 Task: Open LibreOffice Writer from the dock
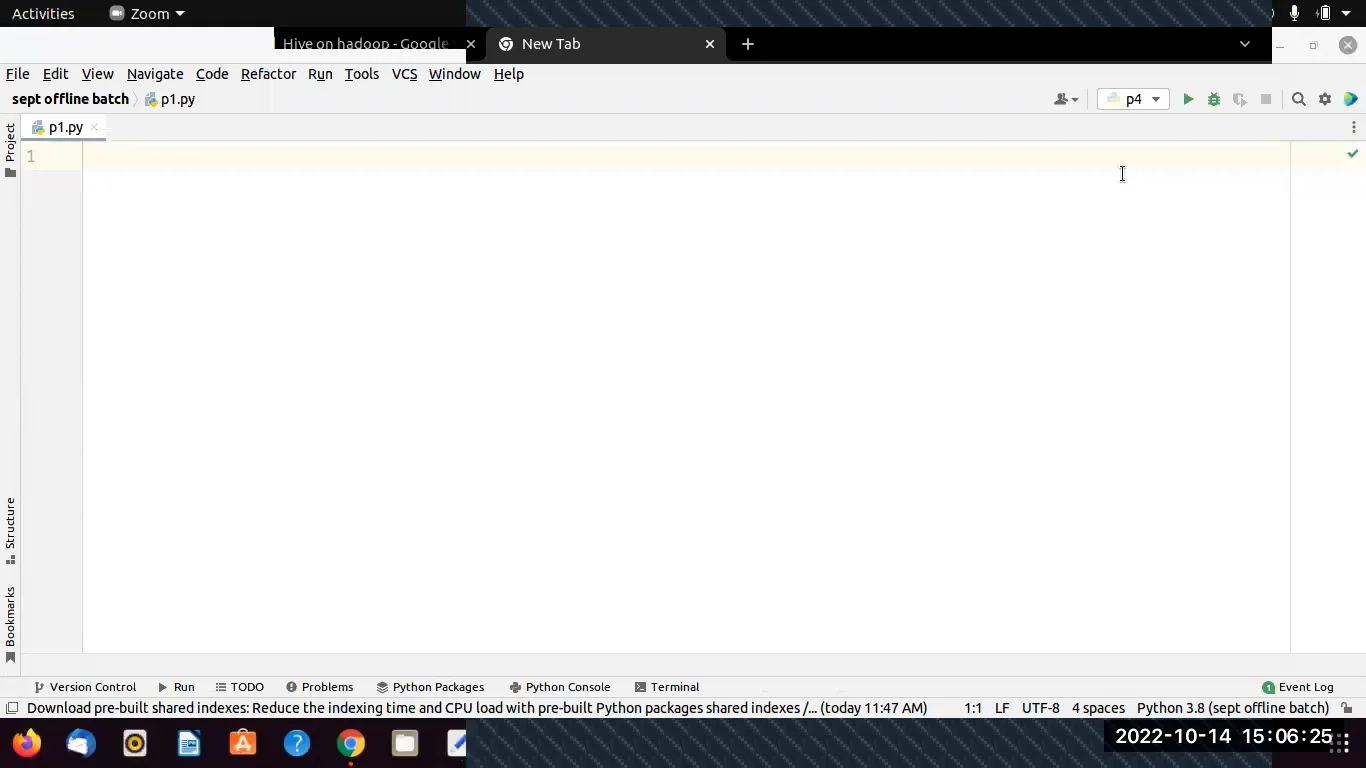pos(189,743)
